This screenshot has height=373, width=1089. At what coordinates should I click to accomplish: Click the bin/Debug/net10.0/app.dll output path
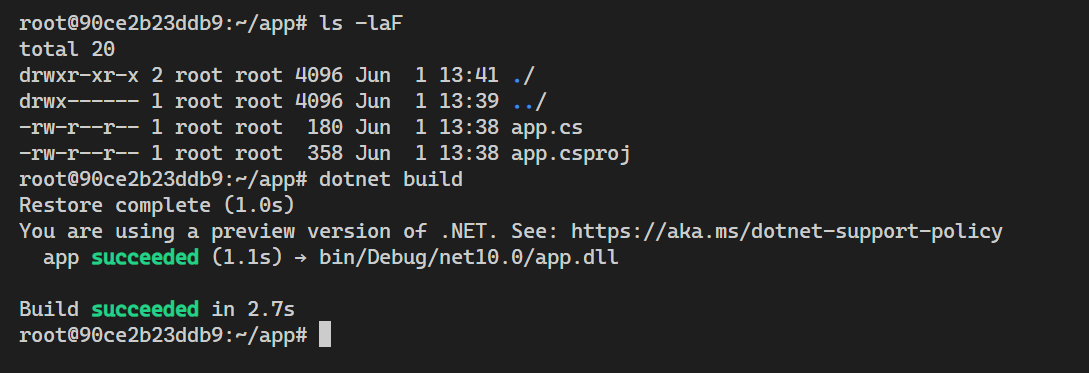(469, 258)
